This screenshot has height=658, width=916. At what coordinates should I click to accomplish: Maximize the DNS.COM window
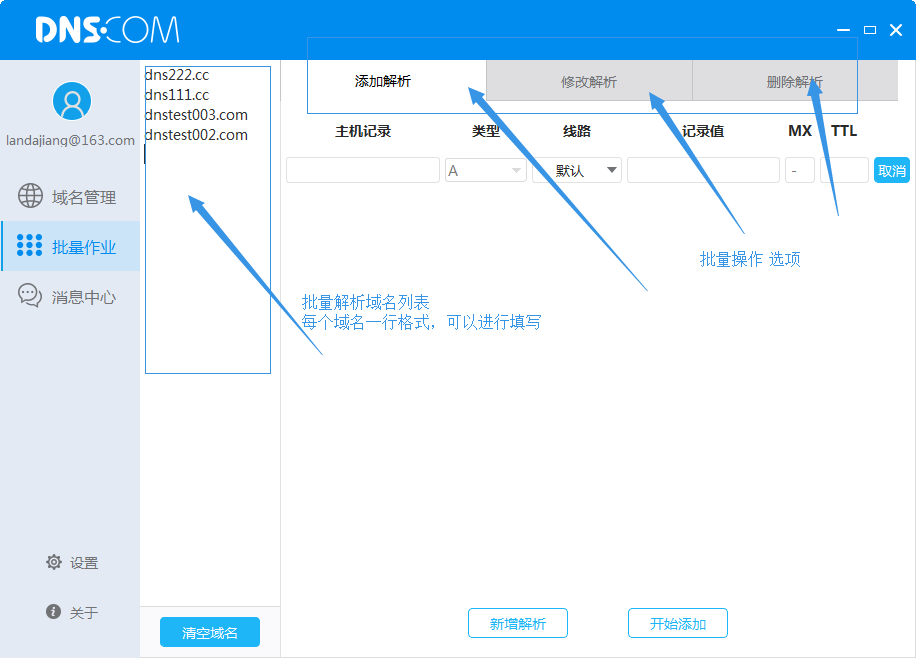[870, 30]
